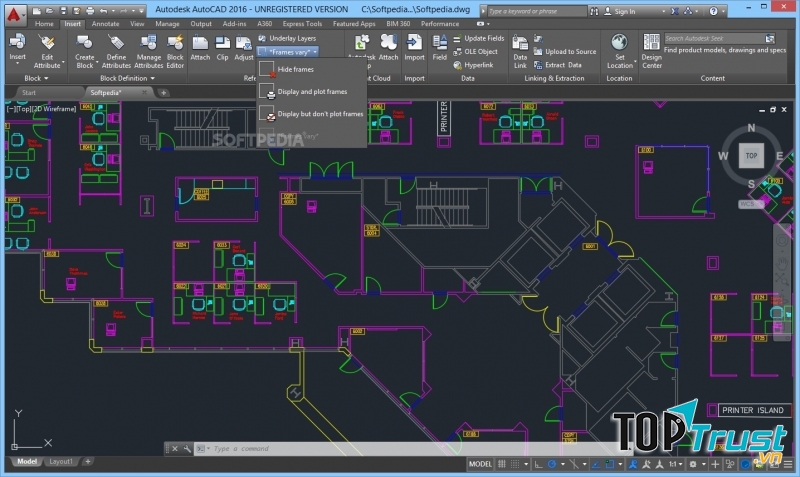Viewport: 800px width, 477px height.
Task: Click the Set Location globe icon
Action: click(619, 42)
